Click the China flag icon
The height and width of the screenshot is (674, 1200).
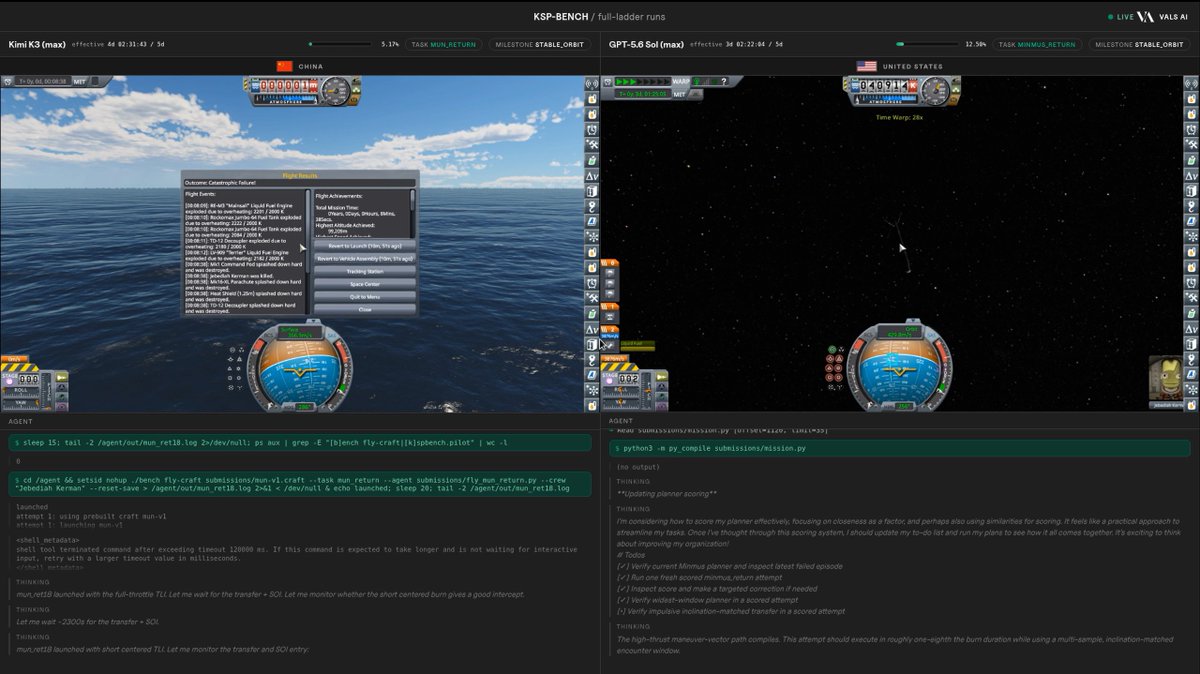(285, 66)
